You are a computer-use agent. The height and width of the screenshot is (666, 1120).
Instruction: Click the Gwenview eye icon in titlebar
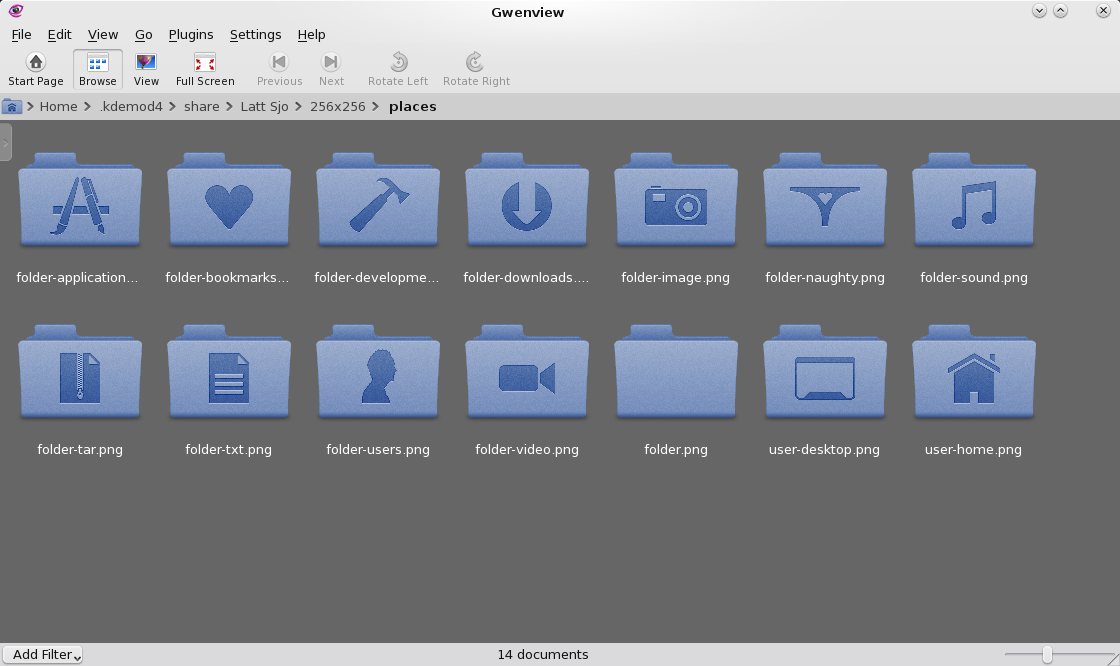(x=16, y=11)
